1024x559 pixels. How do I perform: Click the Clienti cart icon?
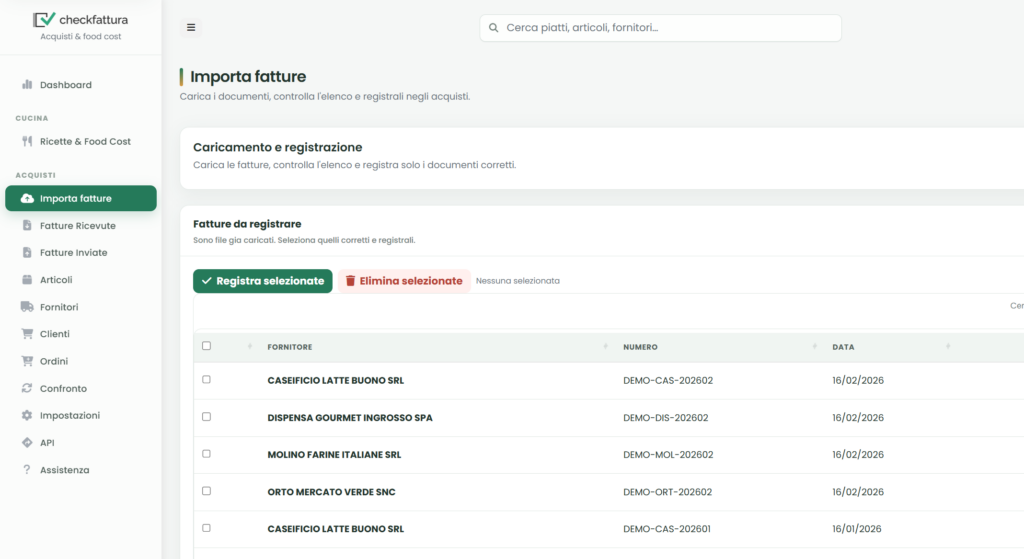click(x=27, y=334)
